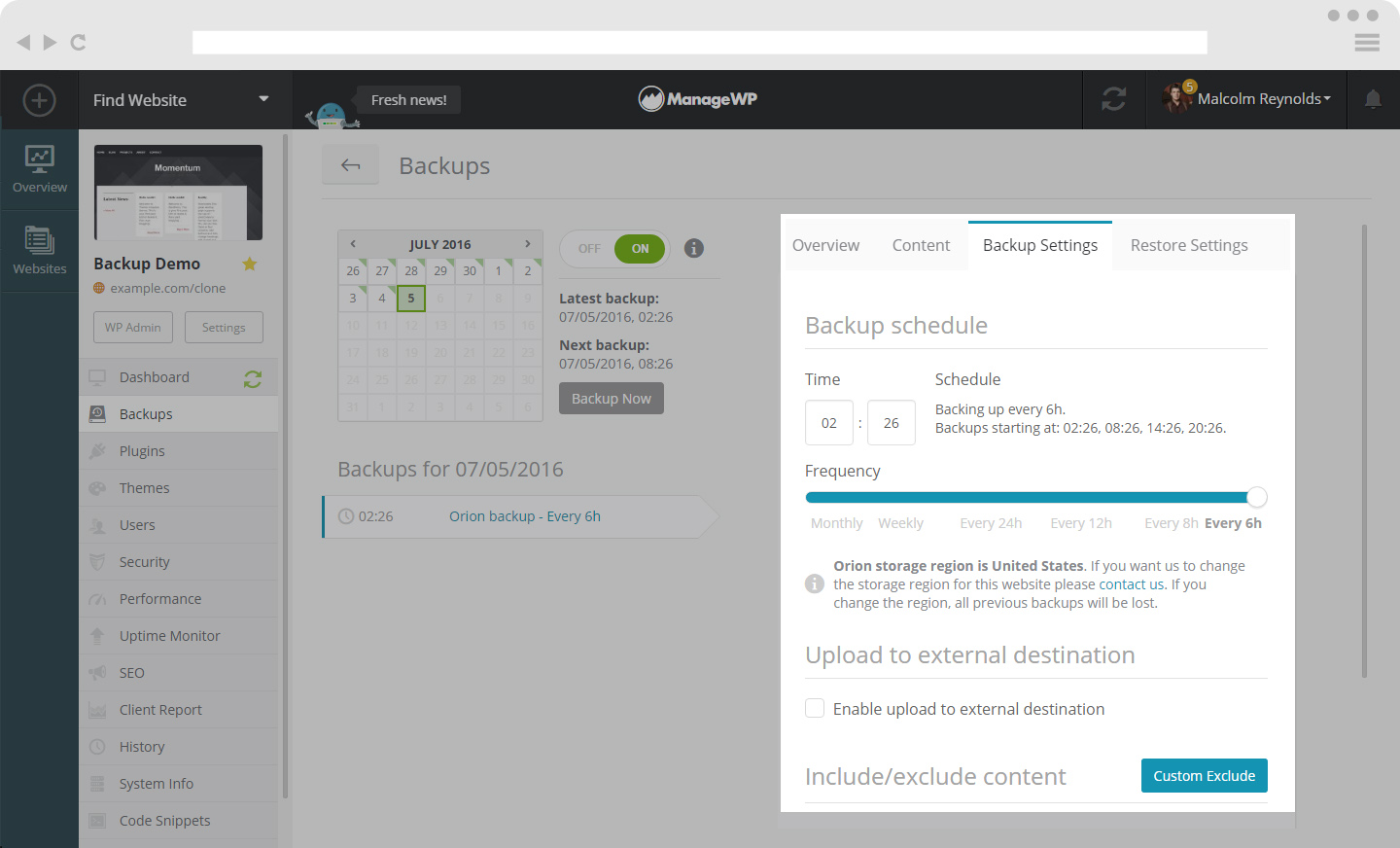Open Security in site menu
Viewport: 1400px width, 848px height.
(x=179, y=562)
